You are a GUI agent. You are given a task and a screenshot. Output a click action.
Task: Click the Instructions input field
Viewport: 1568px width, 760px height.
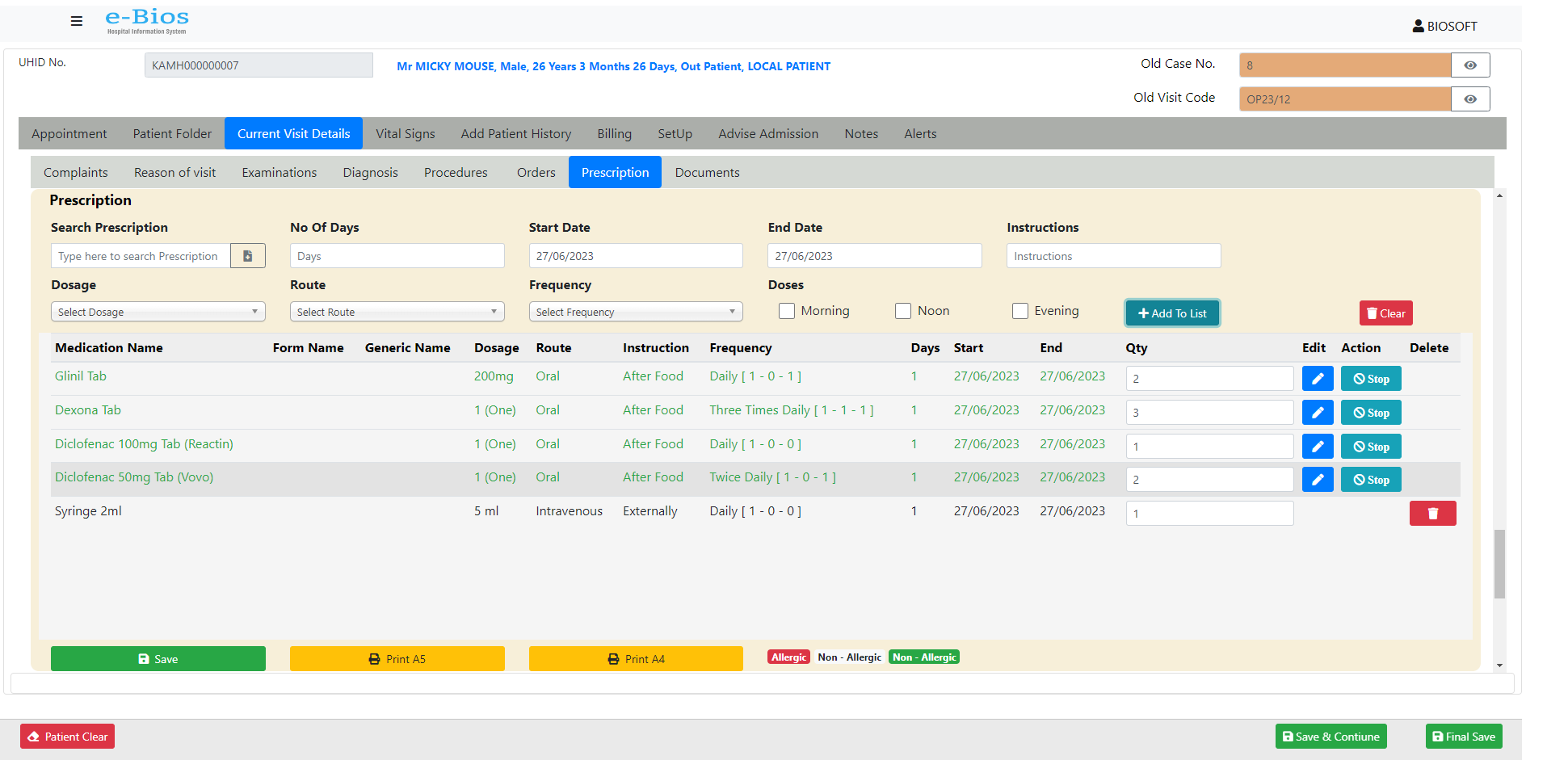coord(1114,256)
